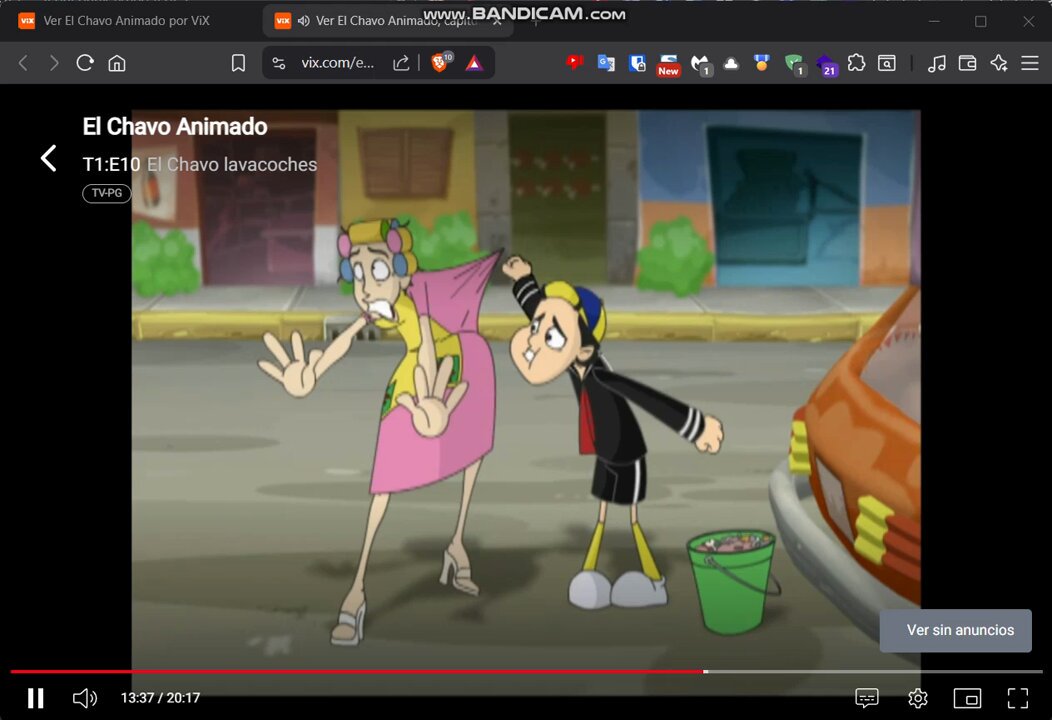This screenshot has height=720, width=1052.
Task: Click the TV-PG rating badge
Action: 107,193
